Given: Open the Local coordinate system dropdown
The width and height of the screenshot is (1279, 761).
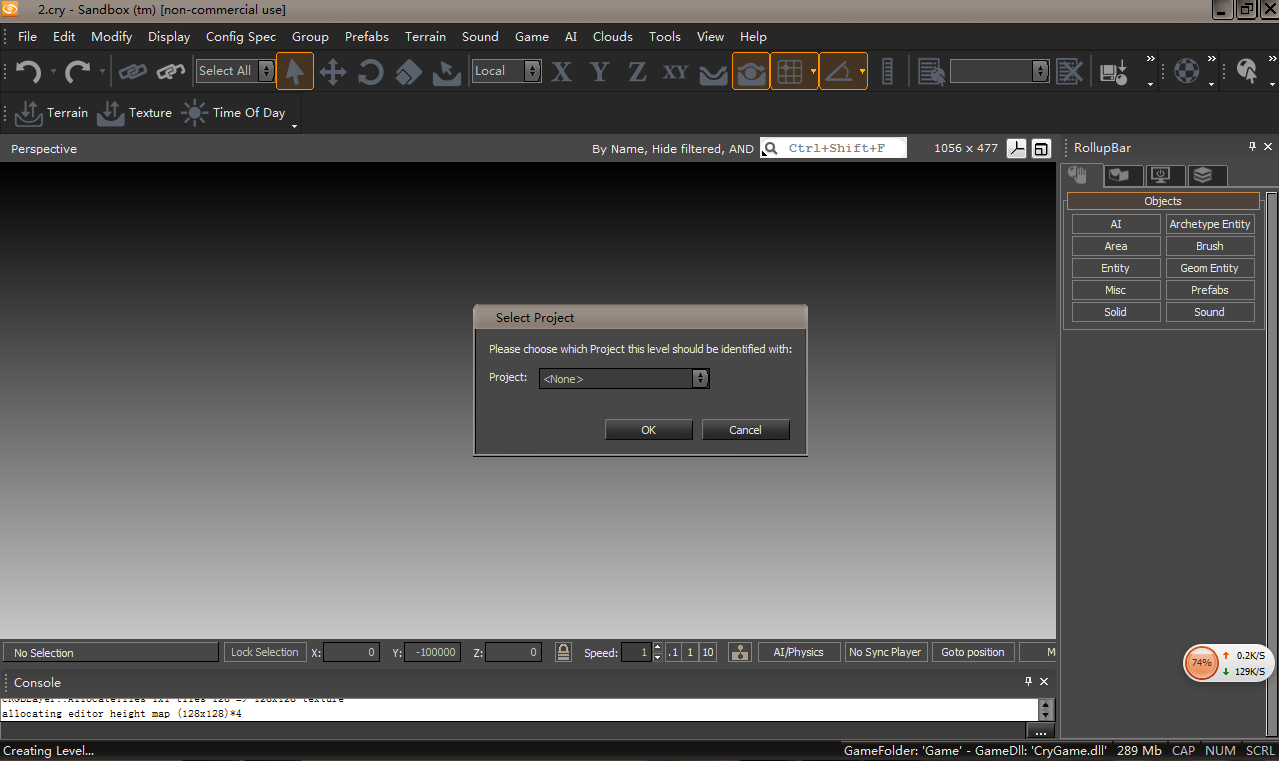Looking at the screenshot, I should point(507,71).
